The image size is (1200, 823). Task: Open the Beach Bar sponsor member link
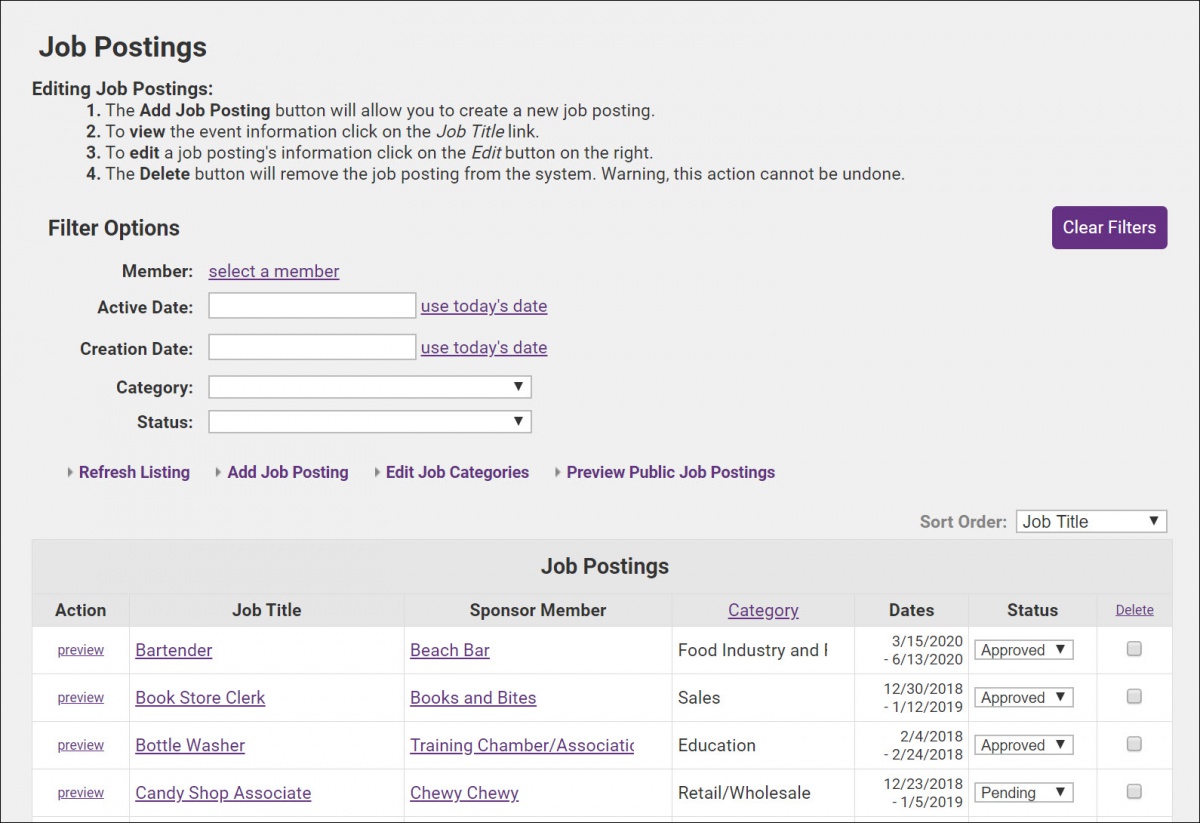pos(450,650)
